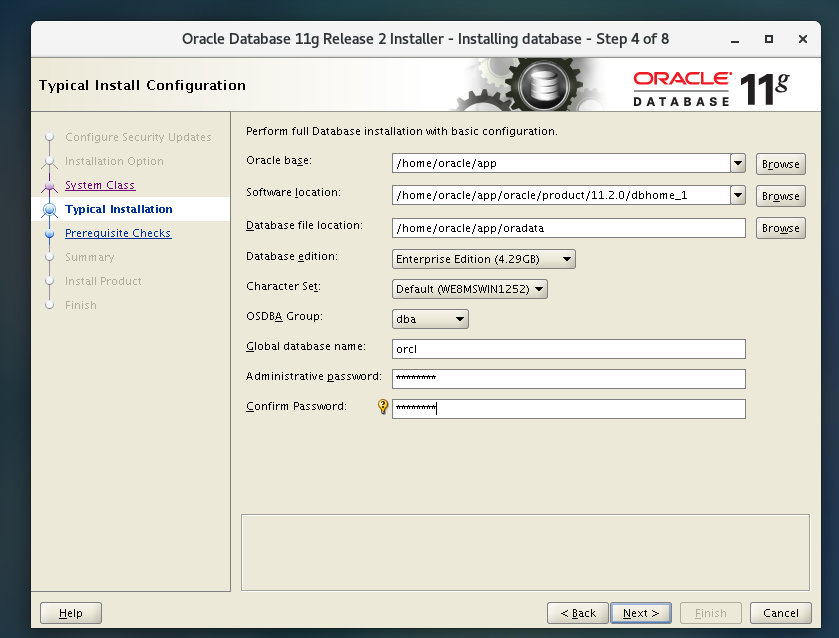Image resolution: width=839 pixels, height=638 pixels.
Task: Focus the Confirm Password field
Action: 569,409
